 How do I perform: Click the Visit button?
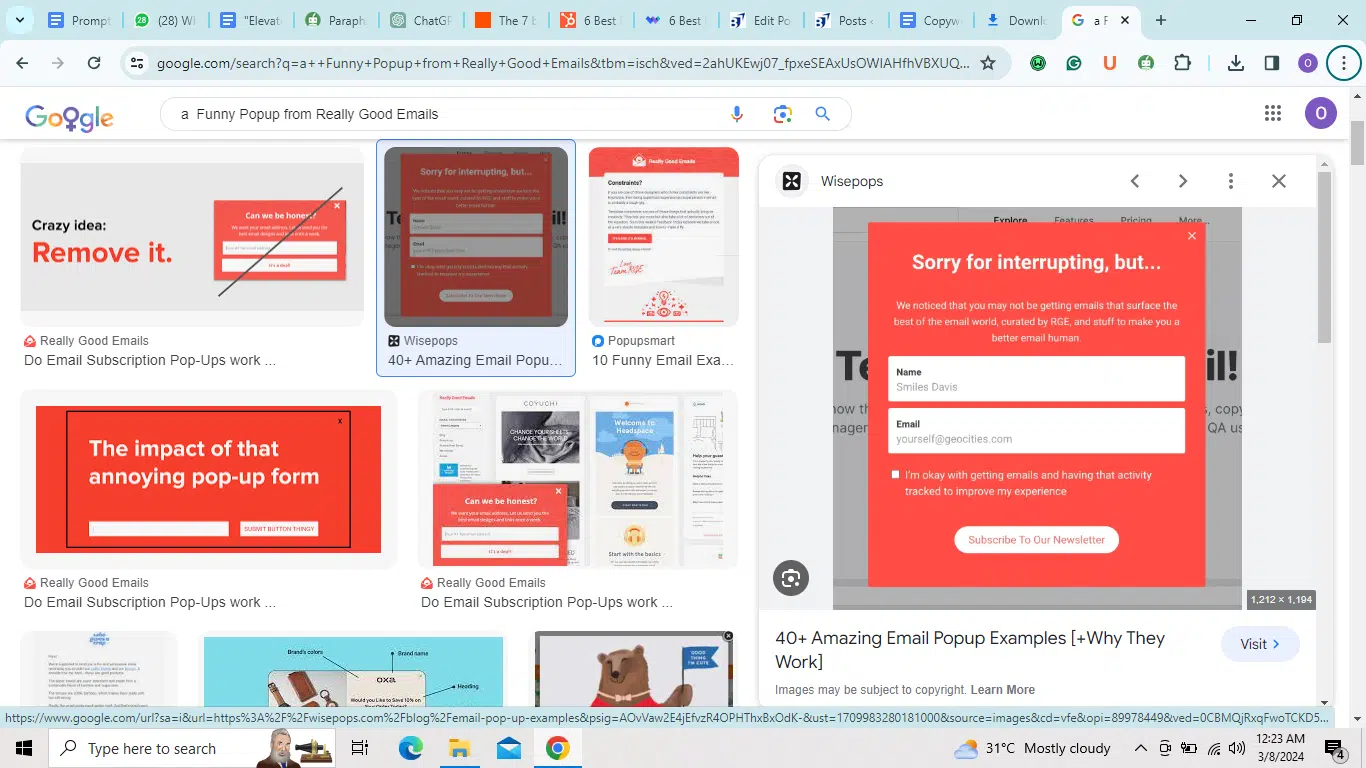point(1260,644)
